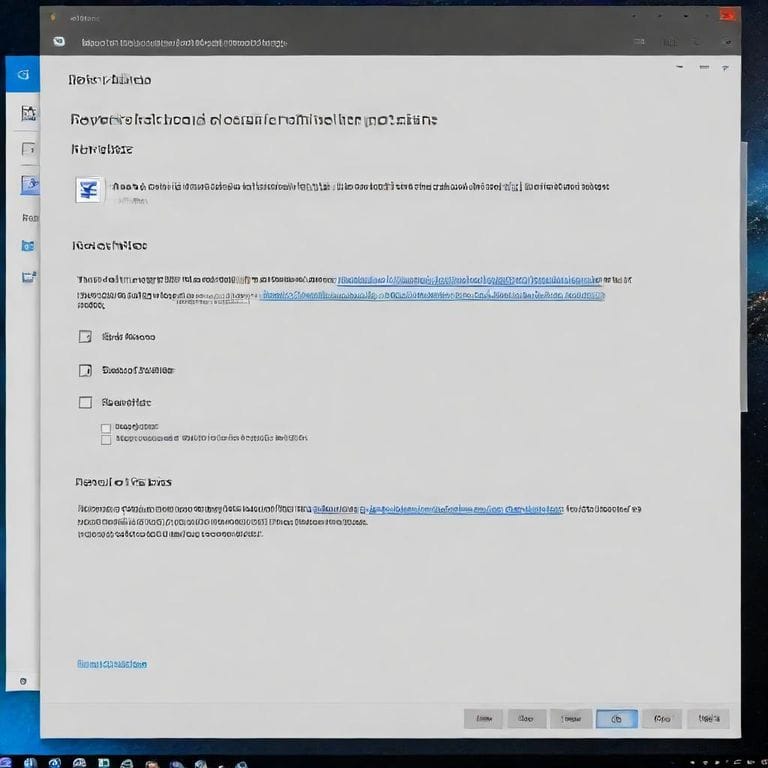Open the Start button on the taskbar

6,763
